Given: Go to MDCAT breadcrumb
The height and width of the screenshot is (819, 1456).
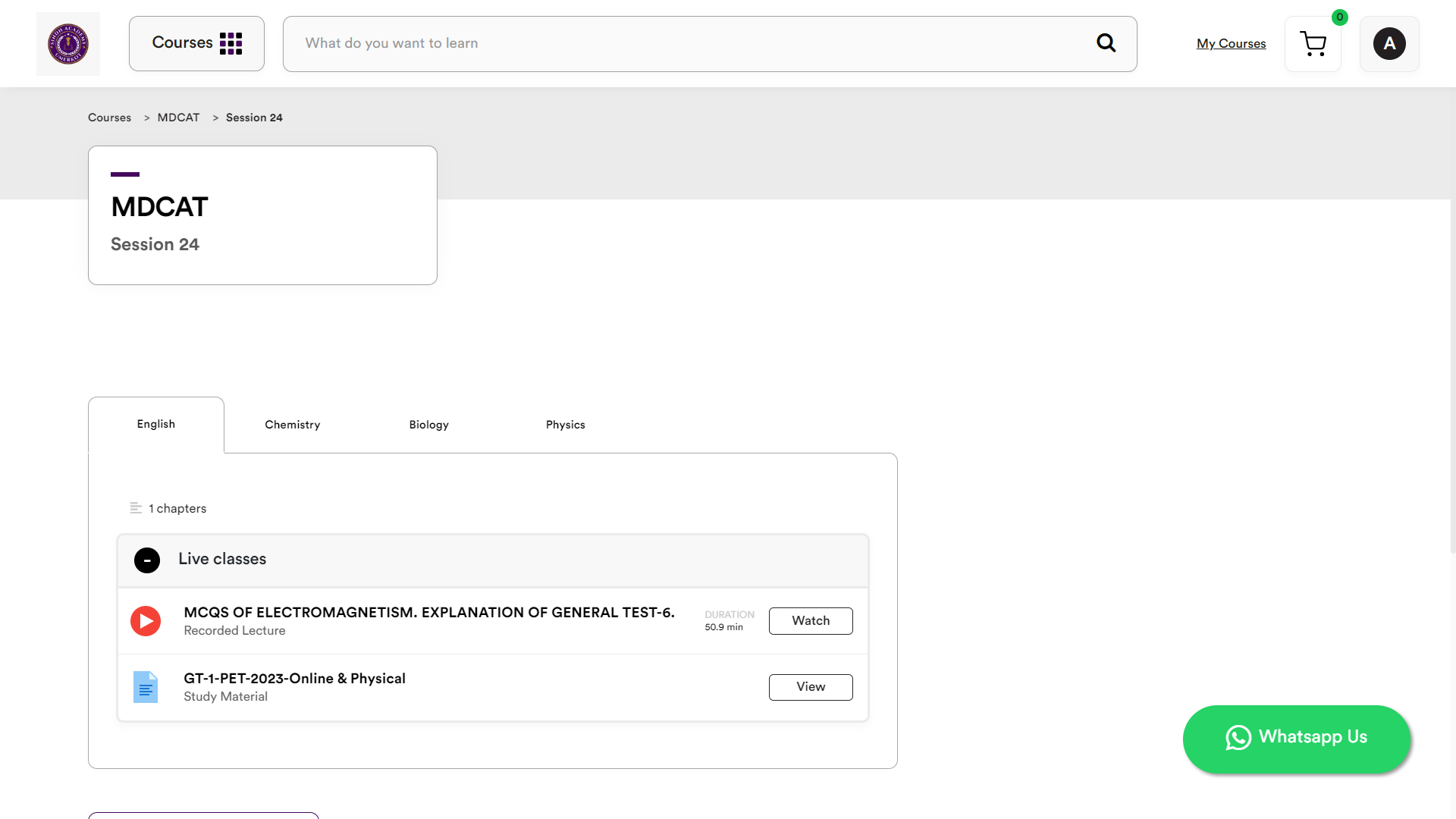Looking at the screenshot, I should pyautogui.click(x=178, y=118).
